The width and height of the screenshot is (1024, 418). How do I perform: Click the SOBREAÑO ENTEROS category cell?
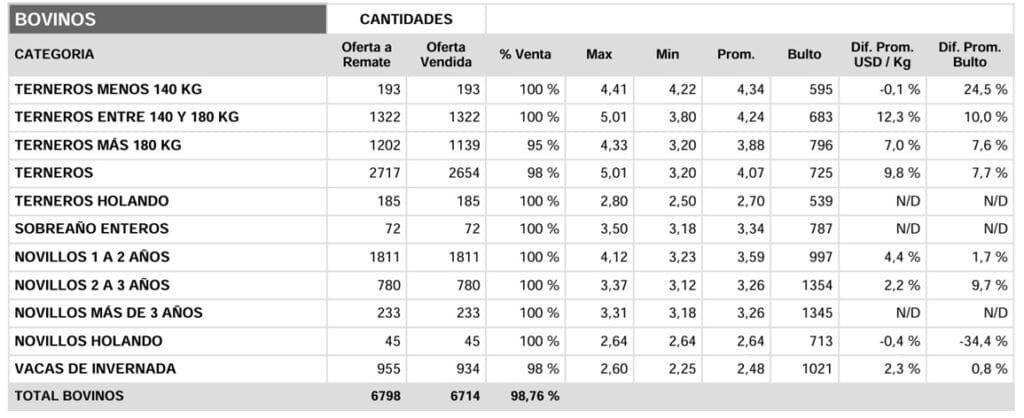pyautogui.click(x=92, y=229)
